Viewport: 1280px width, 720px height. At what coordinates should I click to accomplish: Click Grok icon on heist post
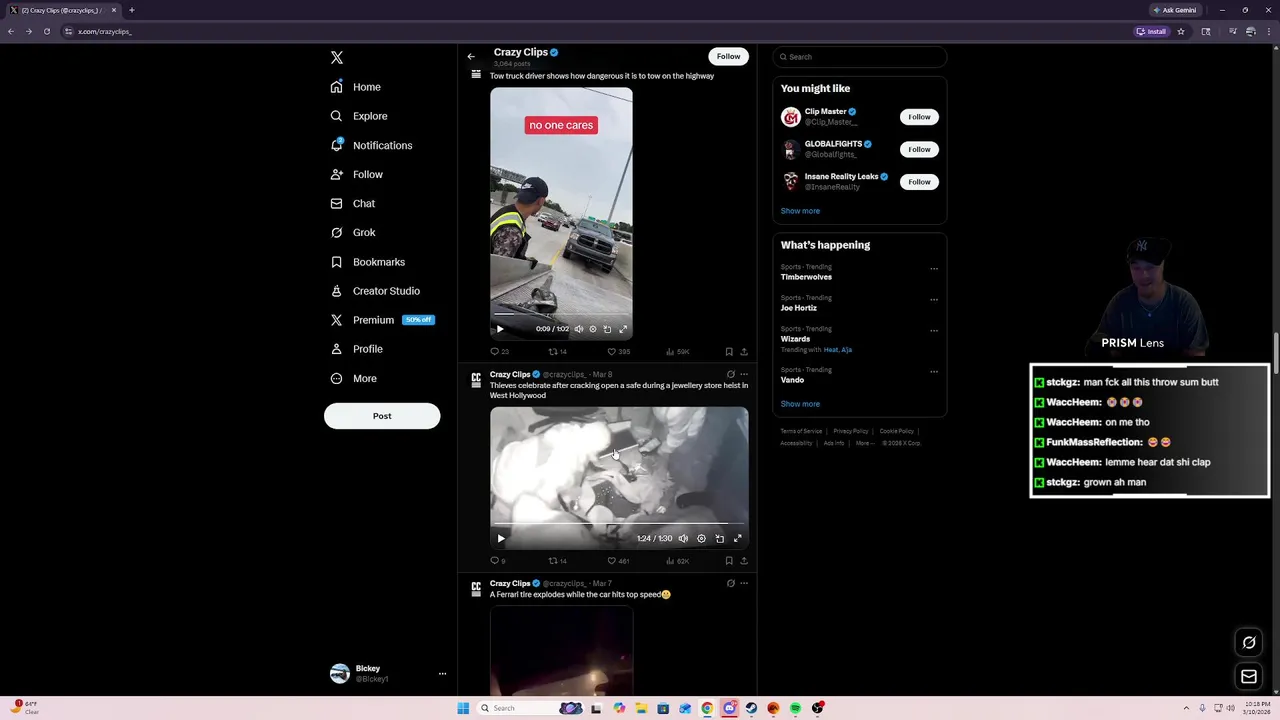point(730,374)
